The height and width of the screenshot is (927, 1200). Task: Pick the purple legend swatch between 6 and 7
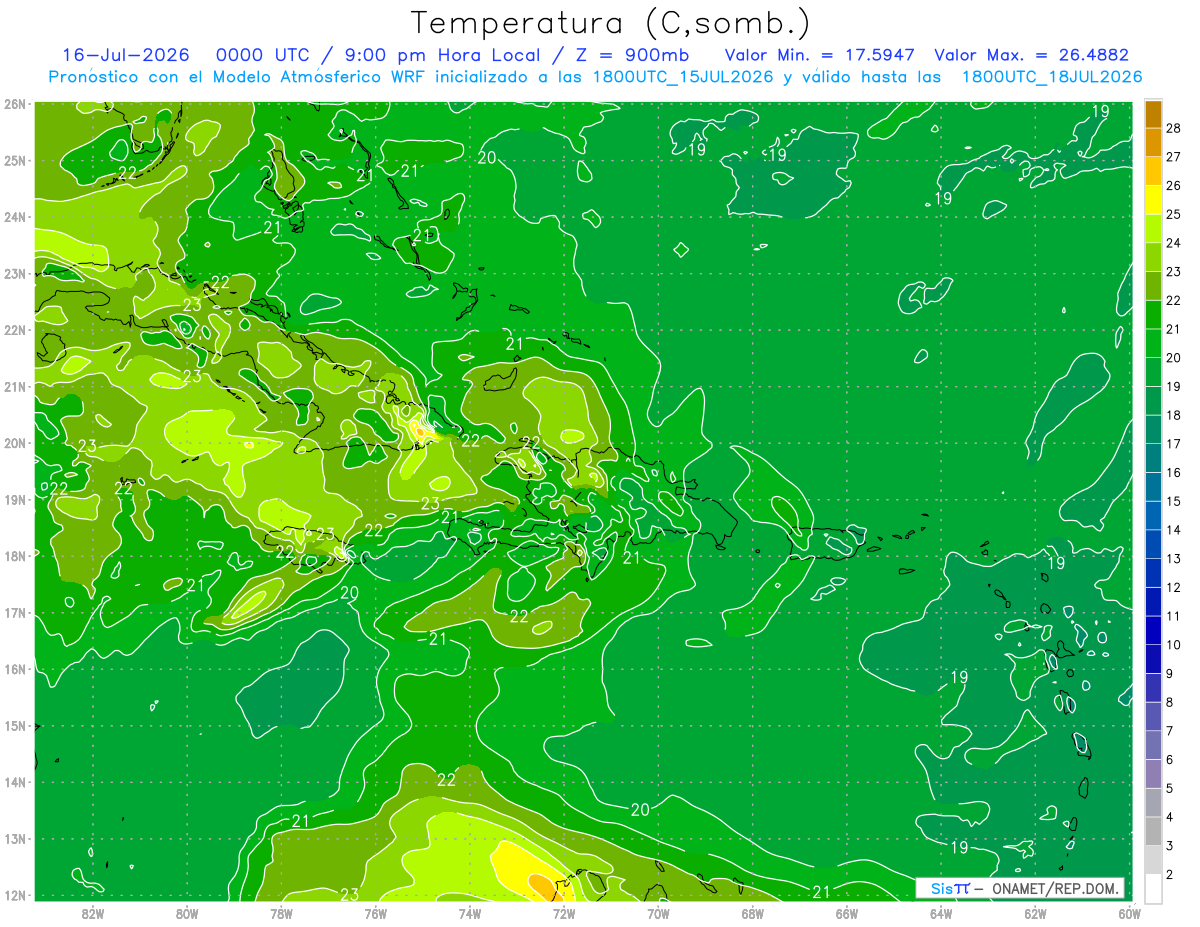point(1153,745)
